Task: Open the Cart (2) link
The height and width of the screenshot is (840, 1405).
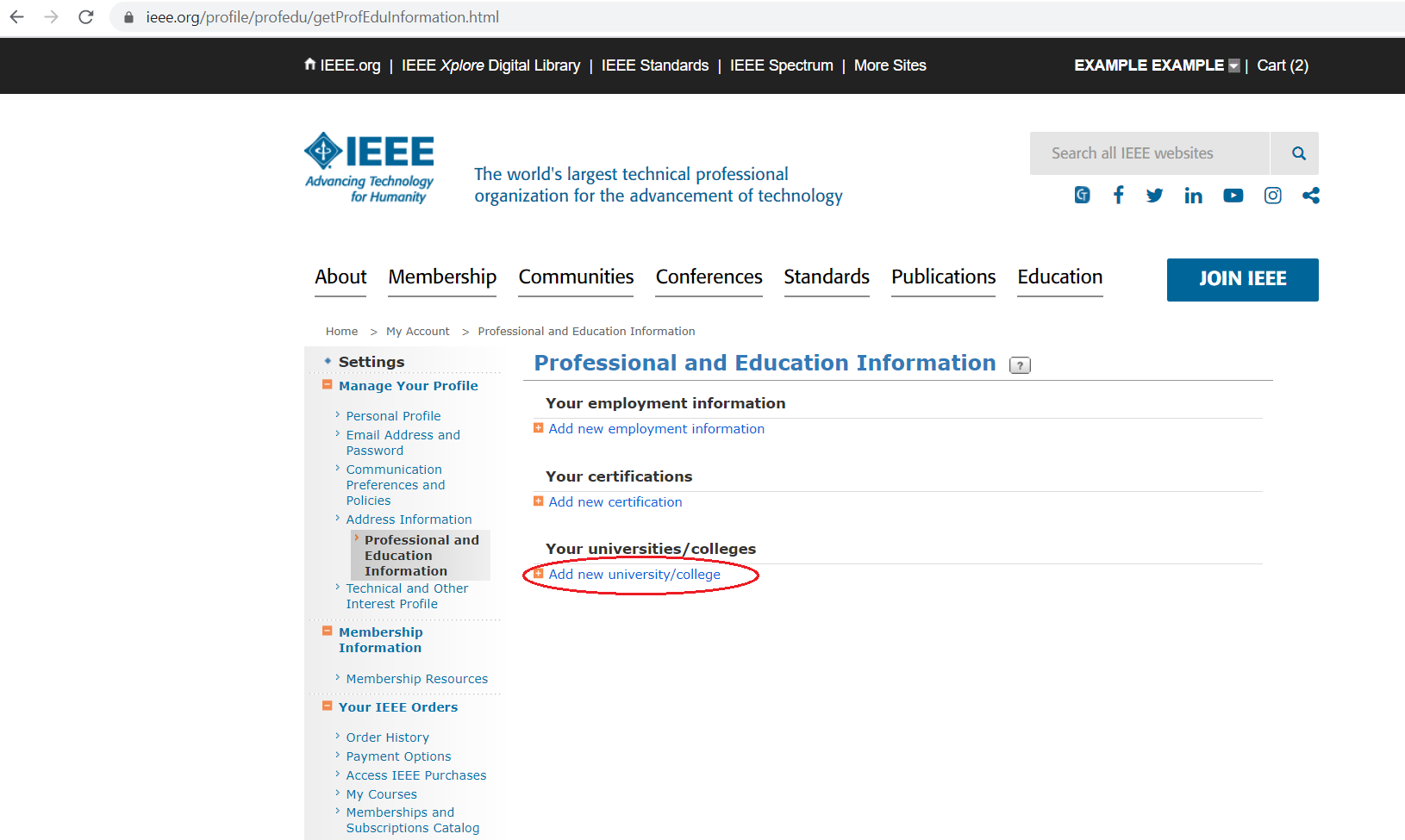Action: coord(1283,65)
